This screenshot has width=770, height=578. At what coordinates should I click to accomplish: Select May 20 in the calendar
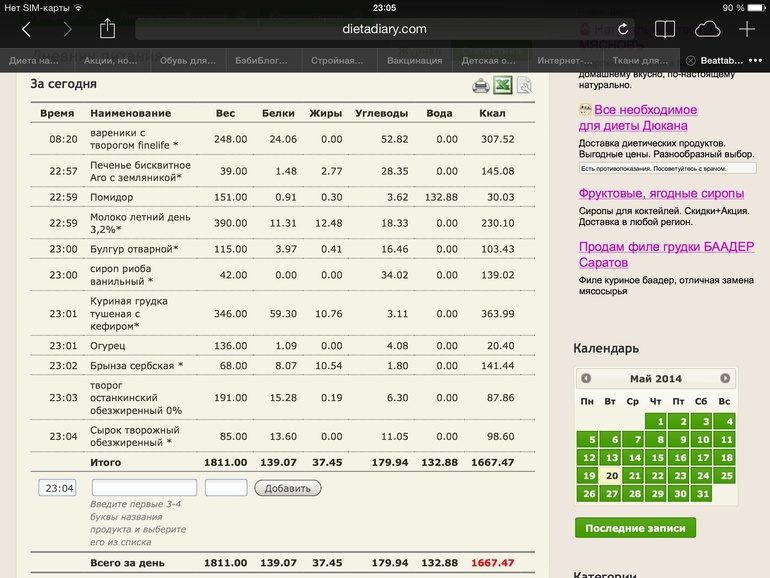tap(610, 475)
